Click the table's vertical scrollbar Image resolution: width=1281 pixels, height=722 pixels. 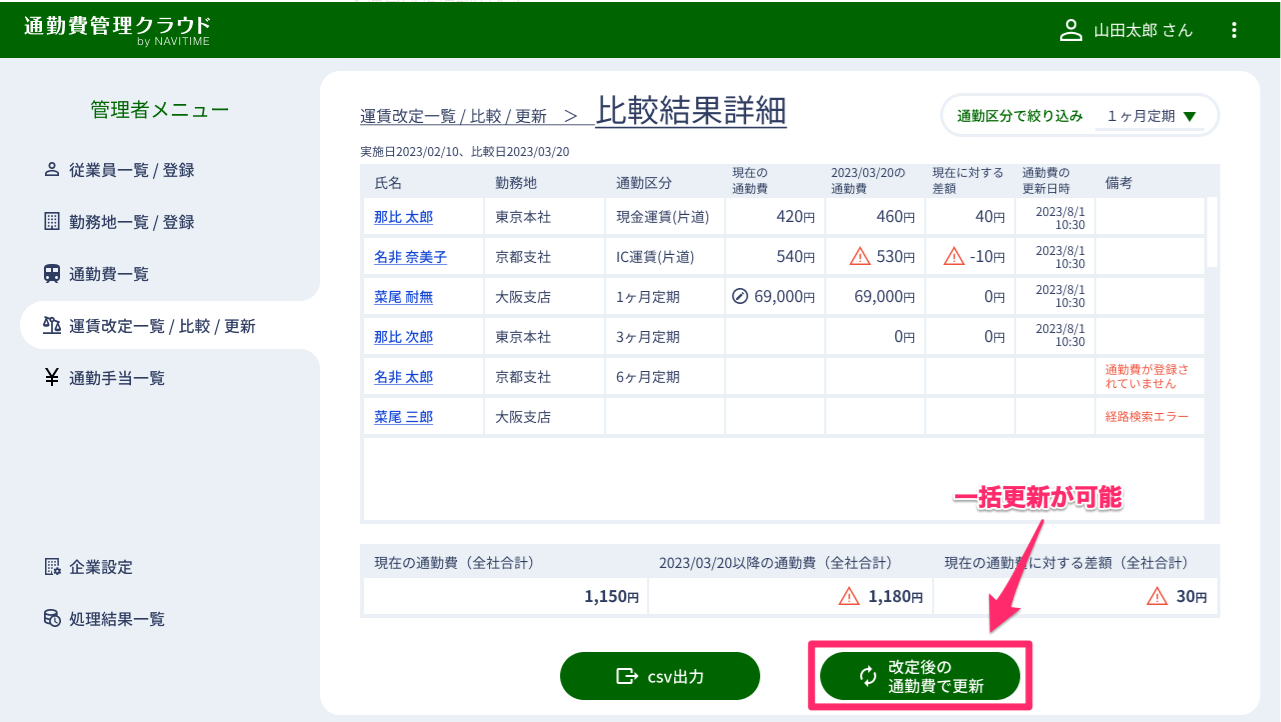click(1212, 232)
